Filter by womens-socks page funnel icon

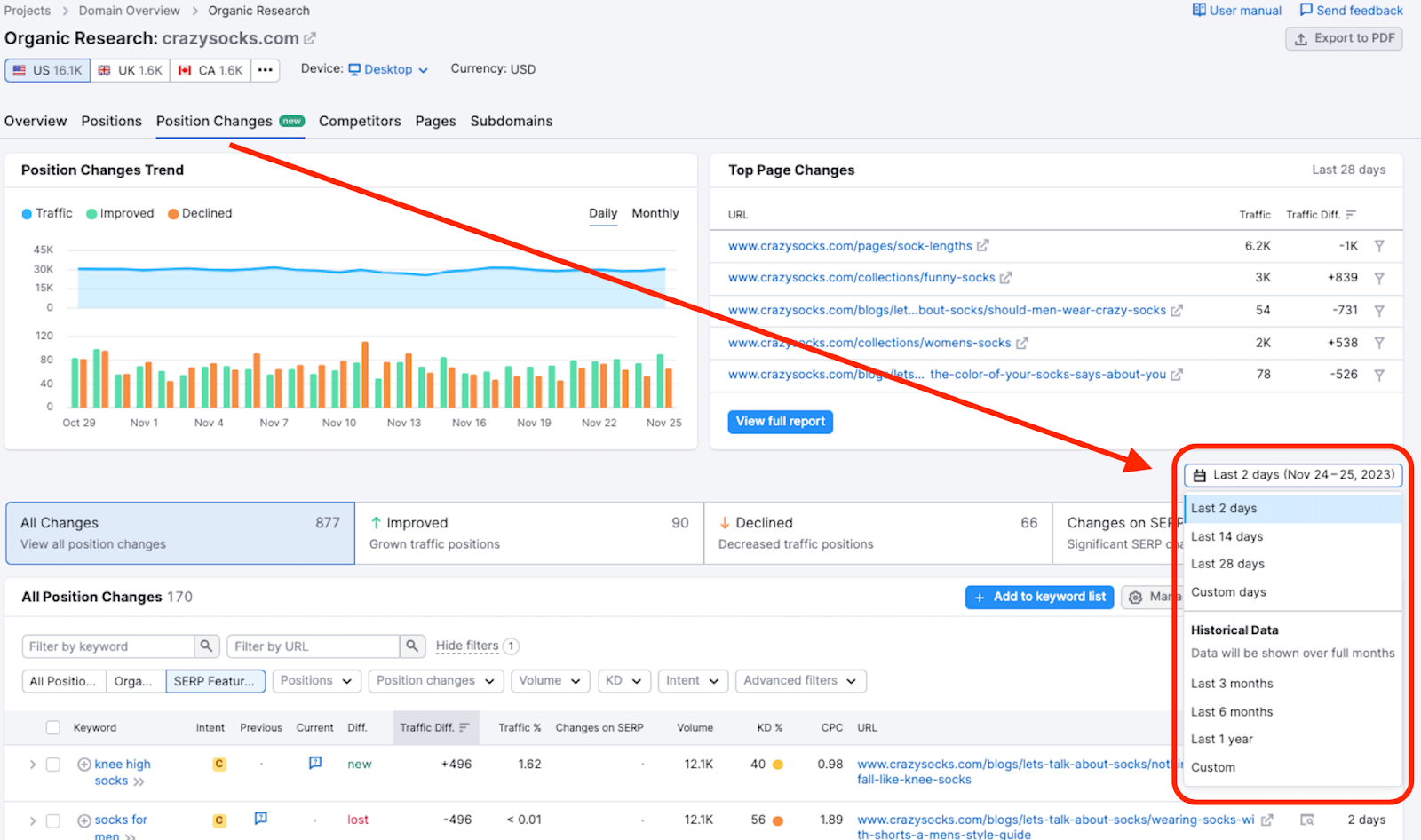(1379, 343)
